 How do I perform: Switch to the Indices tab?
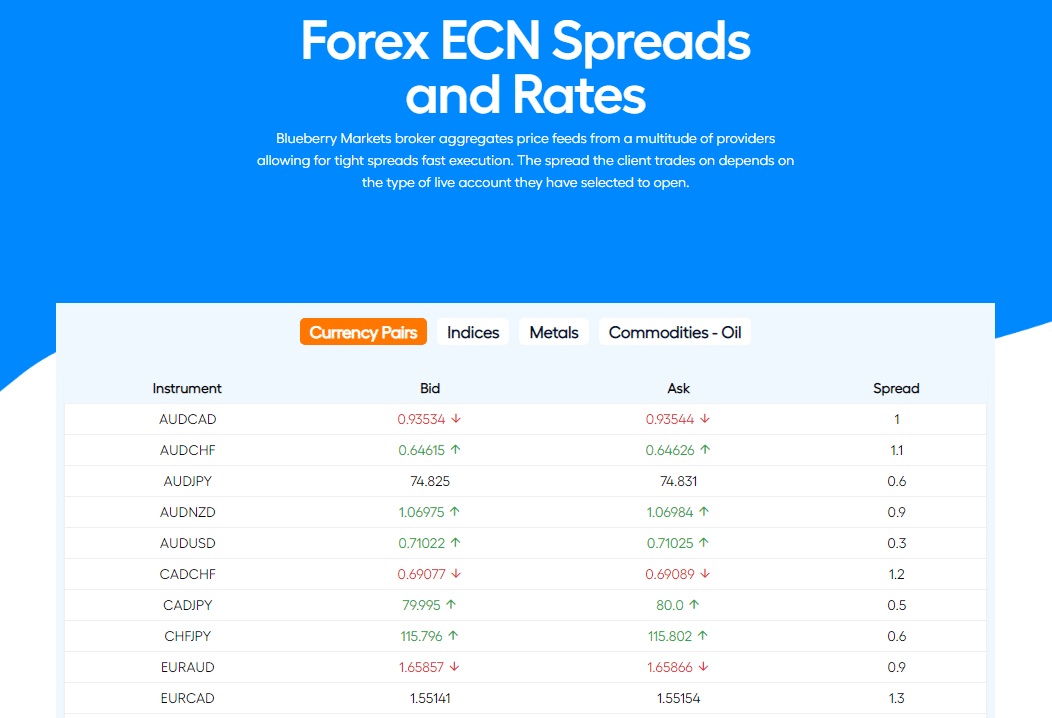coord(473,331)
